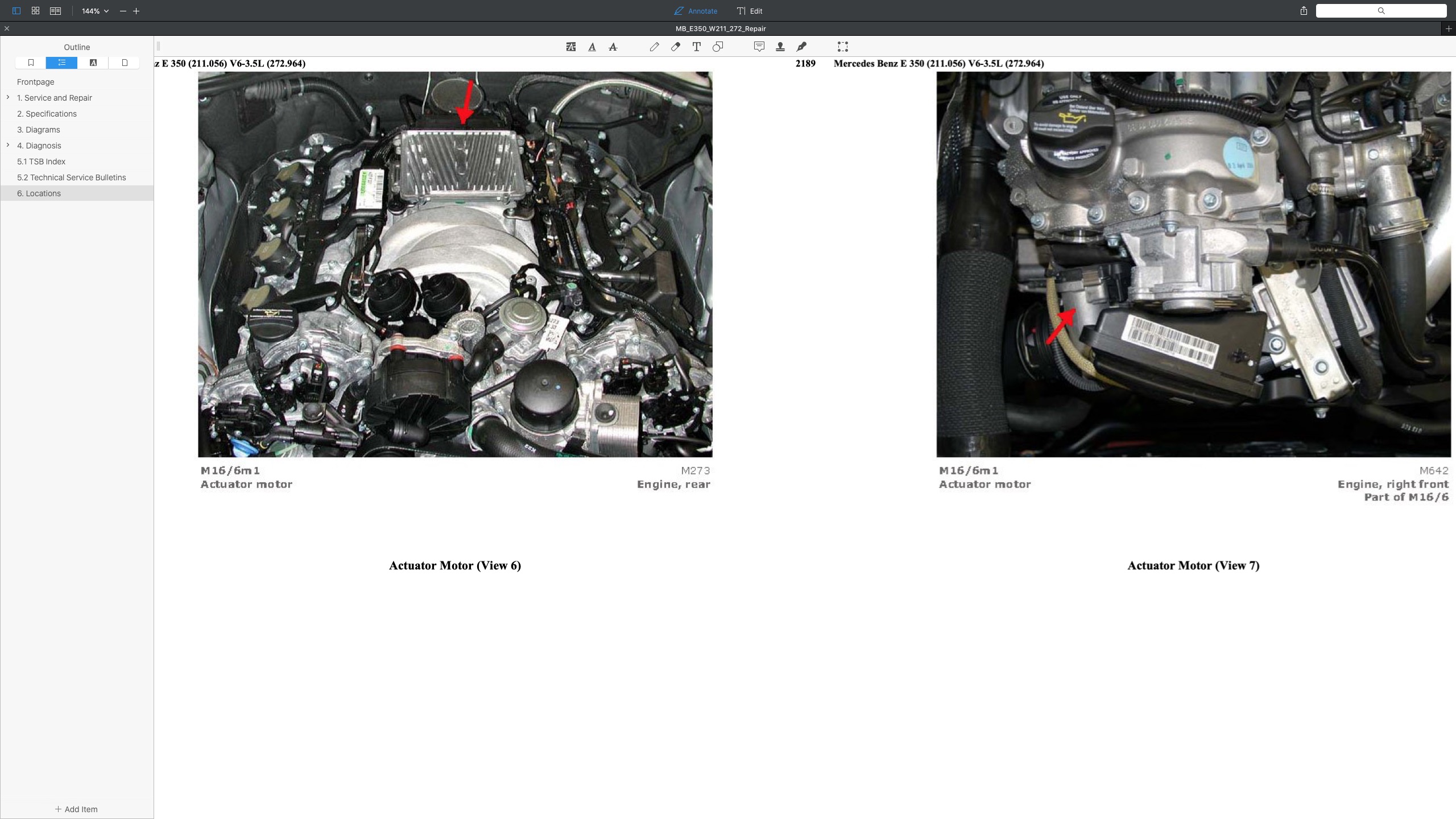Pick the Pencil drawing tool
This screenshot has height=819, width=1456.
pyautogui.click(x=654, y=47)
